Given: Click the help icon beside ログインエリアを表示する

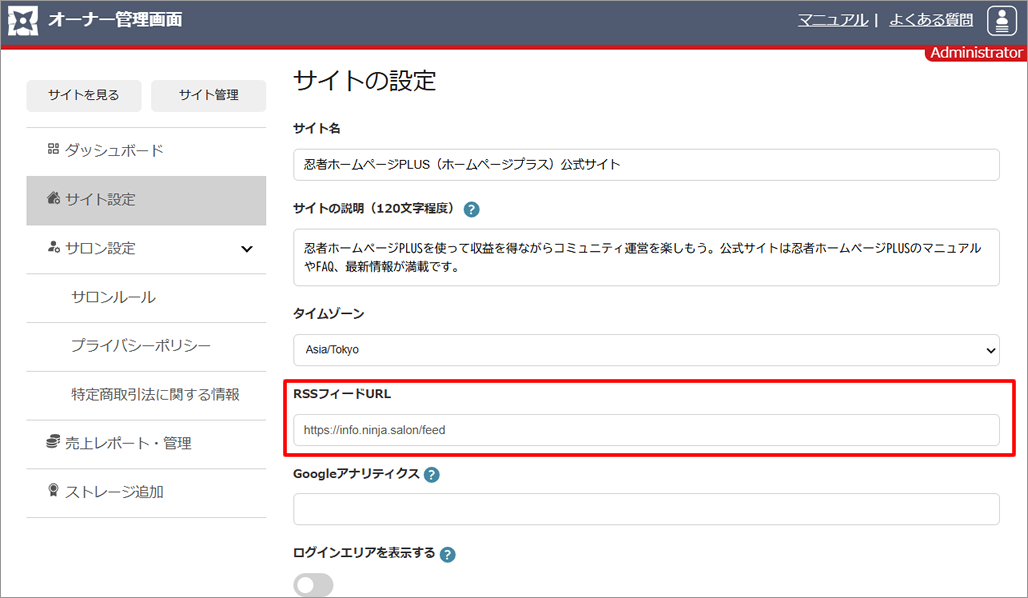Looking at the screenshot, I should pos(448,555).
